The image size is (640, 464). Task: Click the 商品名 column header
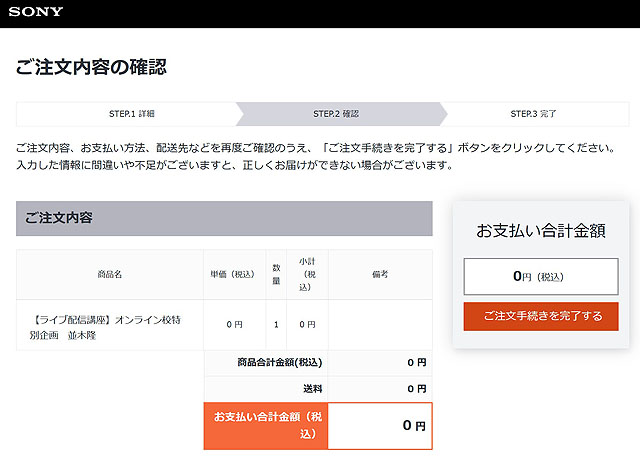109,274
